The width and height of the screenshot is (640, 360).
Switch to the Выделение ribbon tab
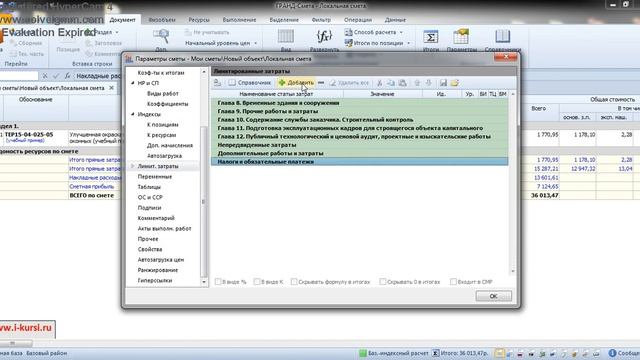click(284, 20)
